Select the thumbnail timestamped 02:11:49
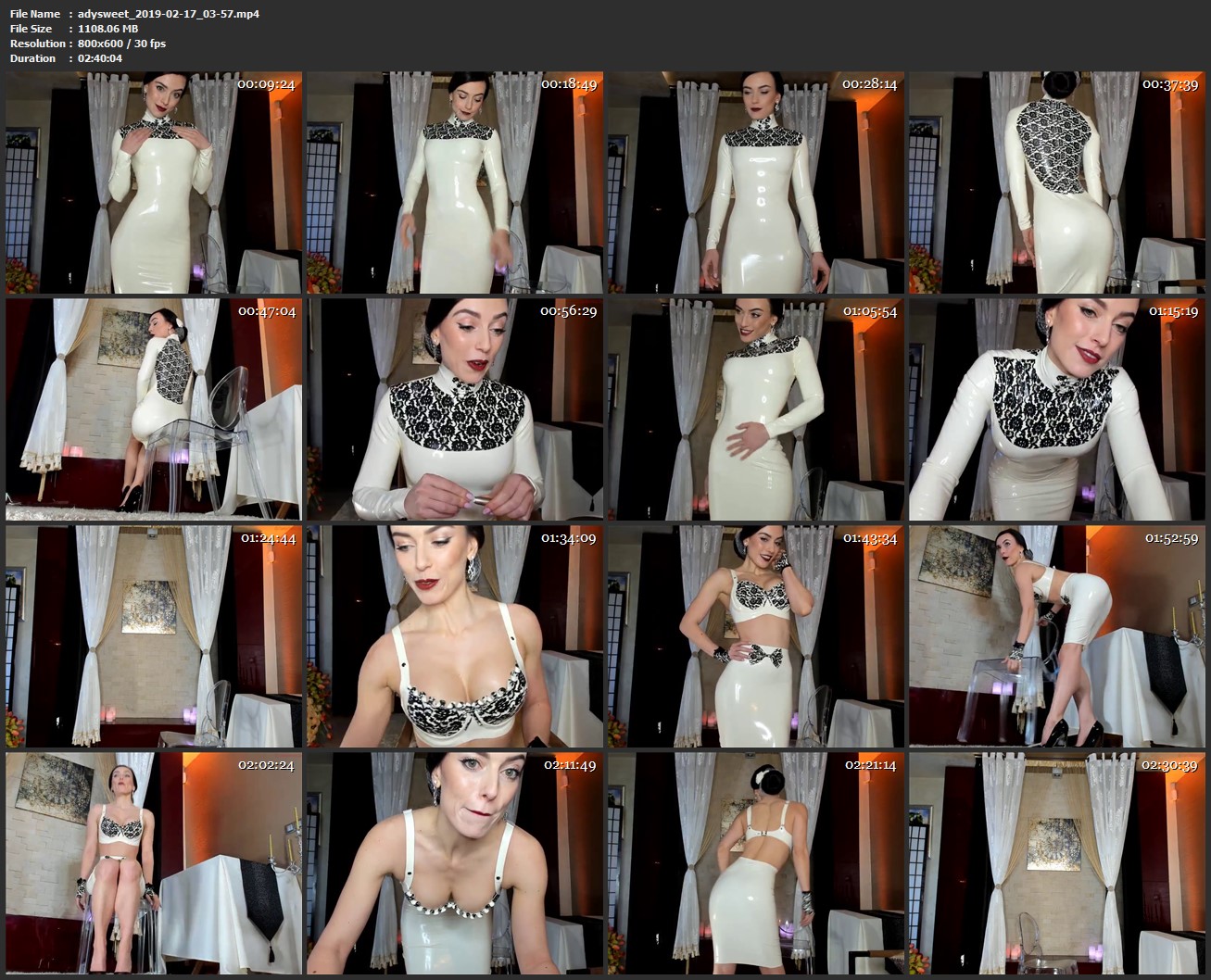1211x980 pixels. point(455,863)
